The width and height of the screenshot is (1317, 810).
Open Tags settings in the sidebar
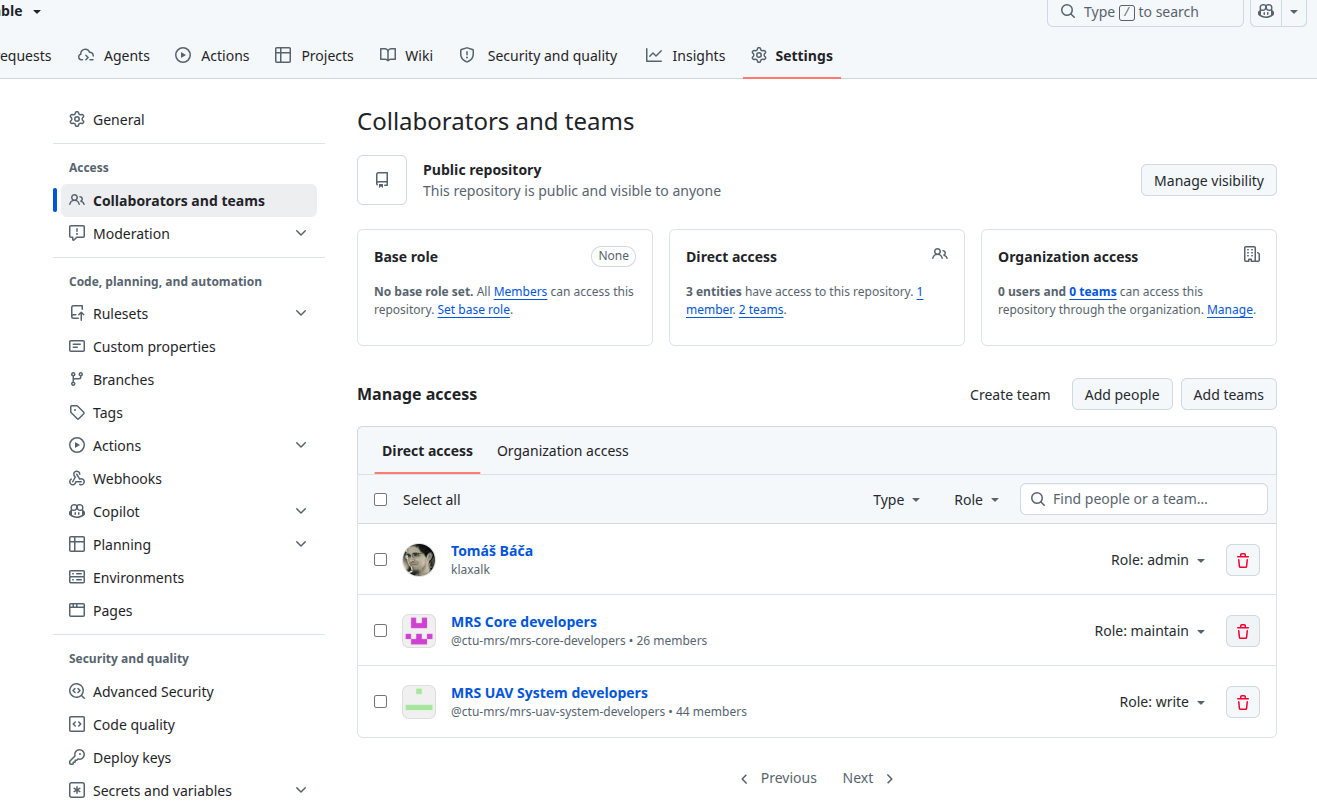[189, 413]
